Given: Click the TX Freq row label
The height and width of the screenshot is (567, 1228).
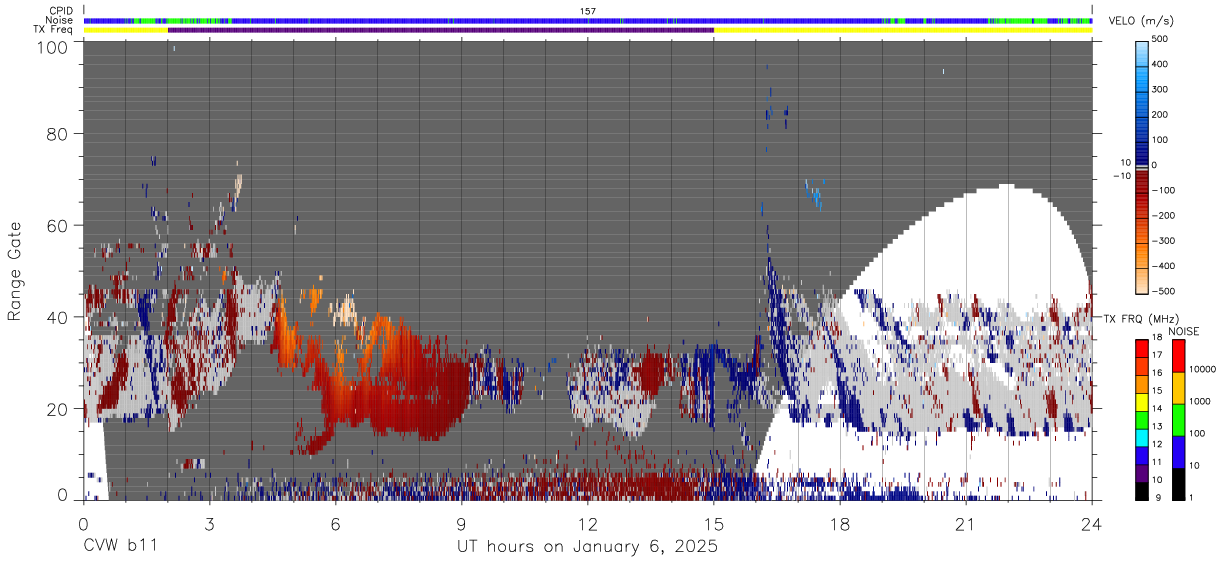Looking at the screenshot, I should (x=54, y=29).
